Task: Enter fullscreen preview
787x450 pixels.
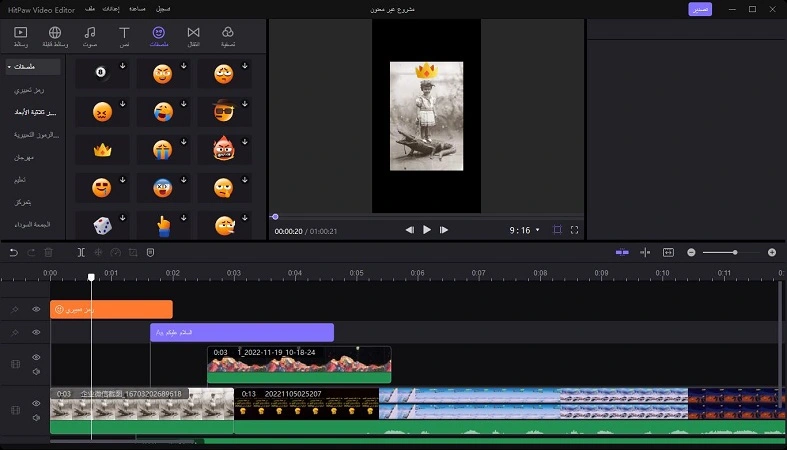Action: (x=574, y=230)
